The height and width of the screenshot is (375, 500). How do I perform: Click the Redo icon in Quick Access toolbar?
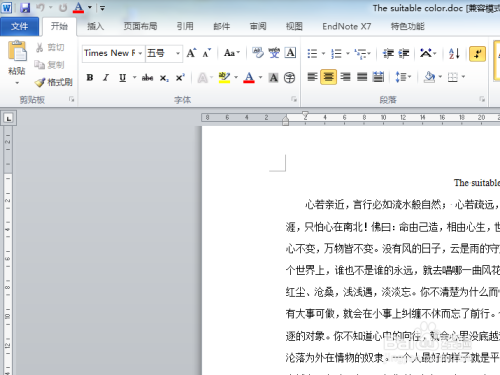[63, 7]
